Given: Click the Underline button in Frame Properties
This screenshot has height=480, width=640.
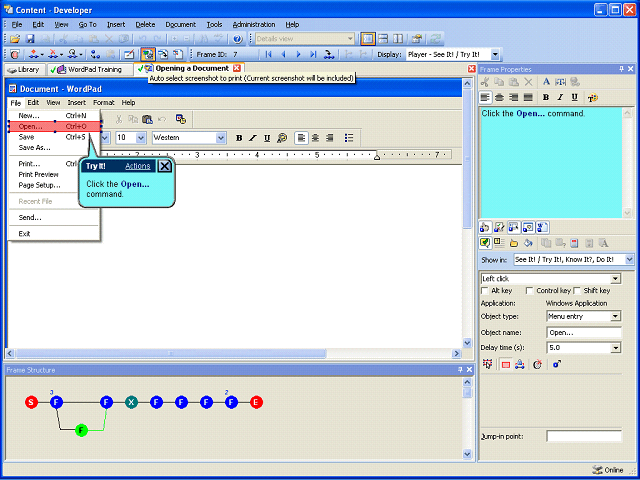Looking at the screenshot, I should (575, 97).
